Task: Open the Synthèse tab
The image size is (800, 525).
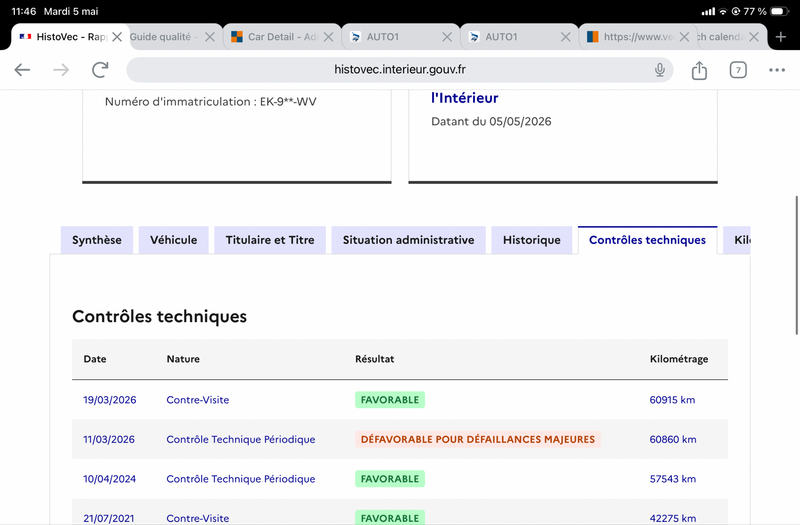Action: (x=97, y=240)
